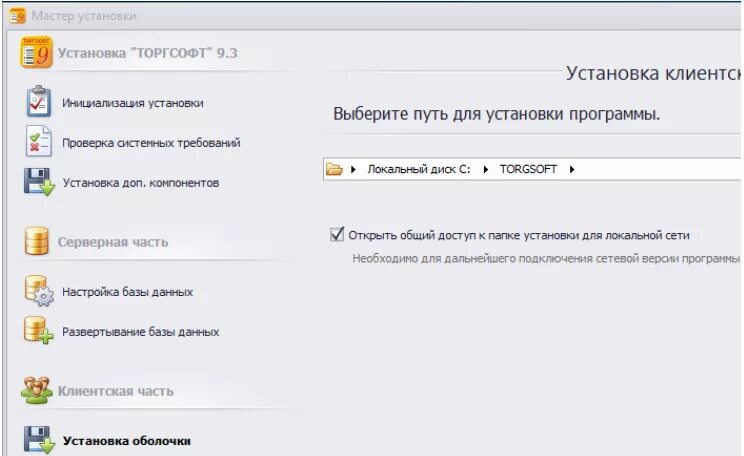Select the Развертывание базы данных step
The image size is (744, 456).
coord(141,332)
